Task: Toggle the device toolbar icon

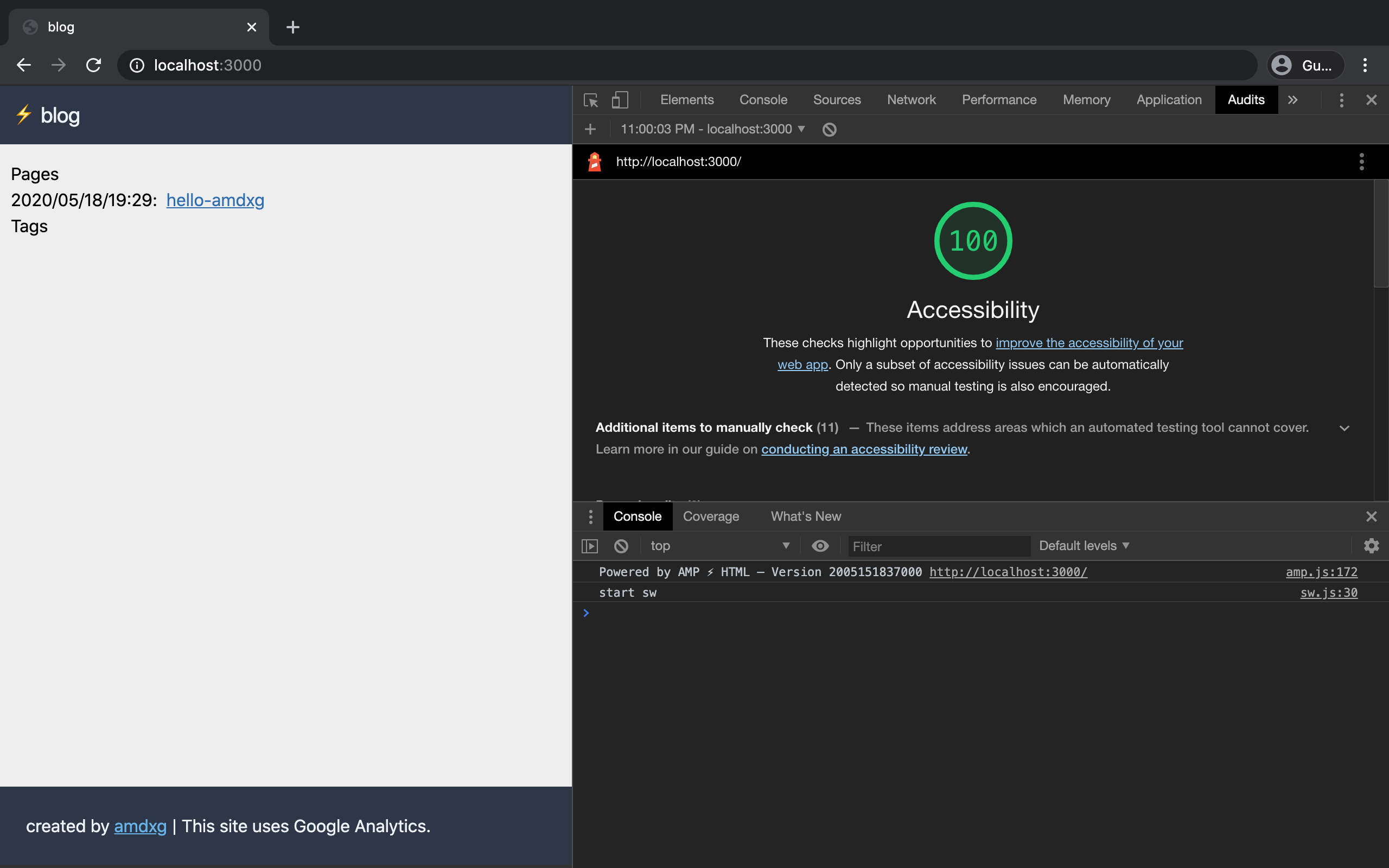Action: [x=620, y=100]
